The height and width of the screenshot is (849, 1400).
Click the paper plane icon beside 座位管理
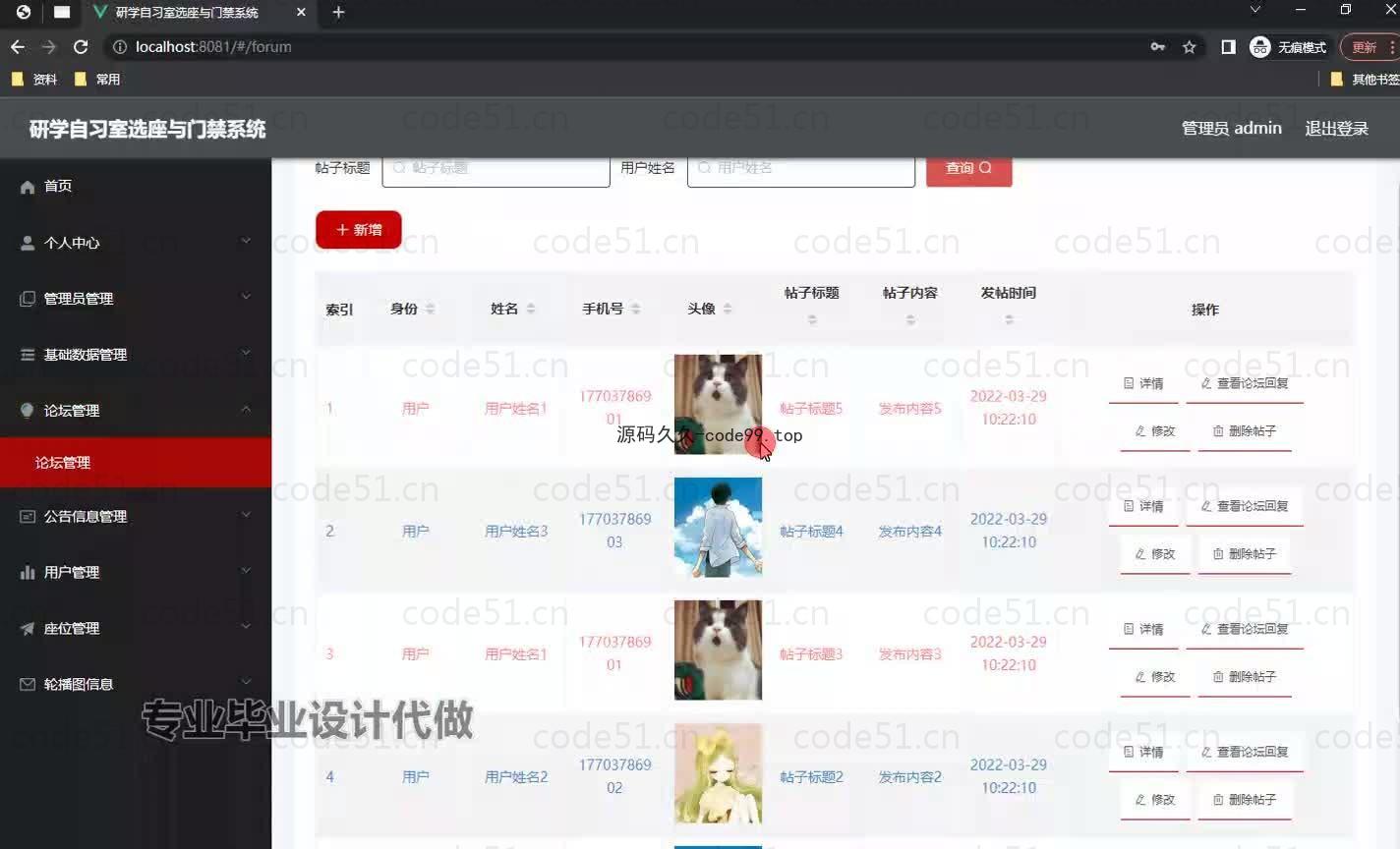tap(28, 628)
